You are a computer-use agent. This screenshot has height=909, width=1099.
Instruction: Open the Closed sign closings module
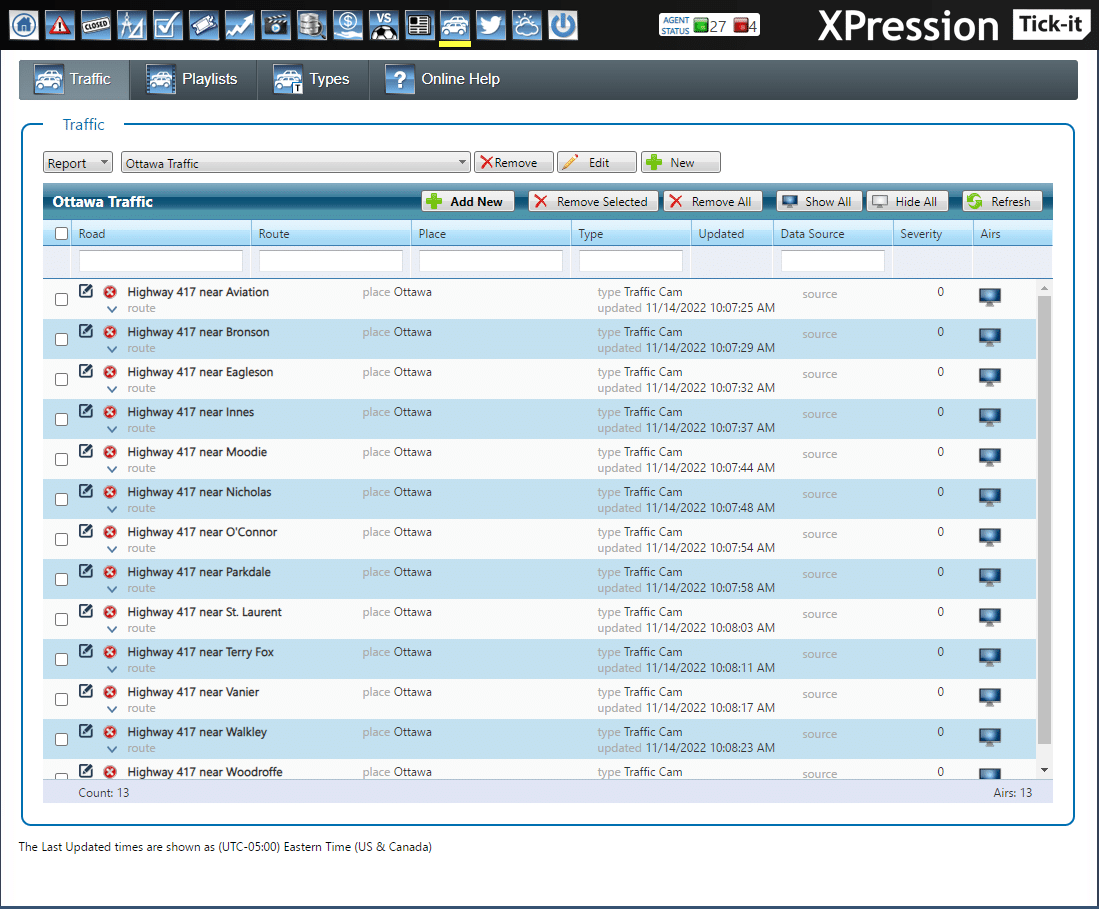point(96,26)
